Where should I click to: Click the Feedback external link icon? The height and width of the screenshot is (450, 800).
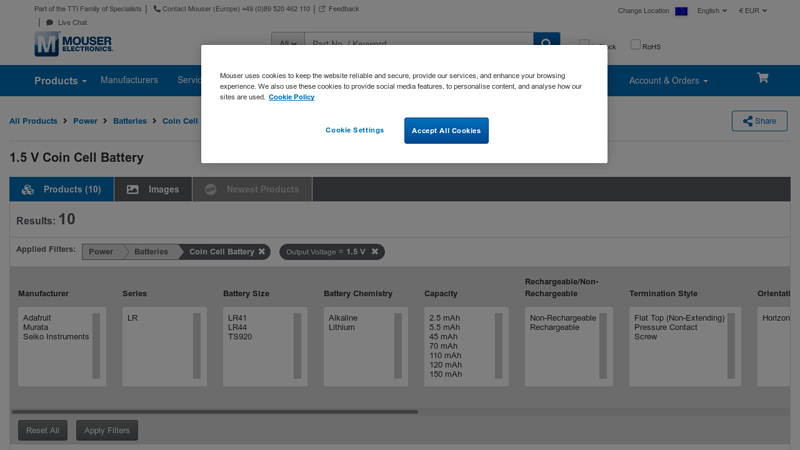(x=322, y=9)
